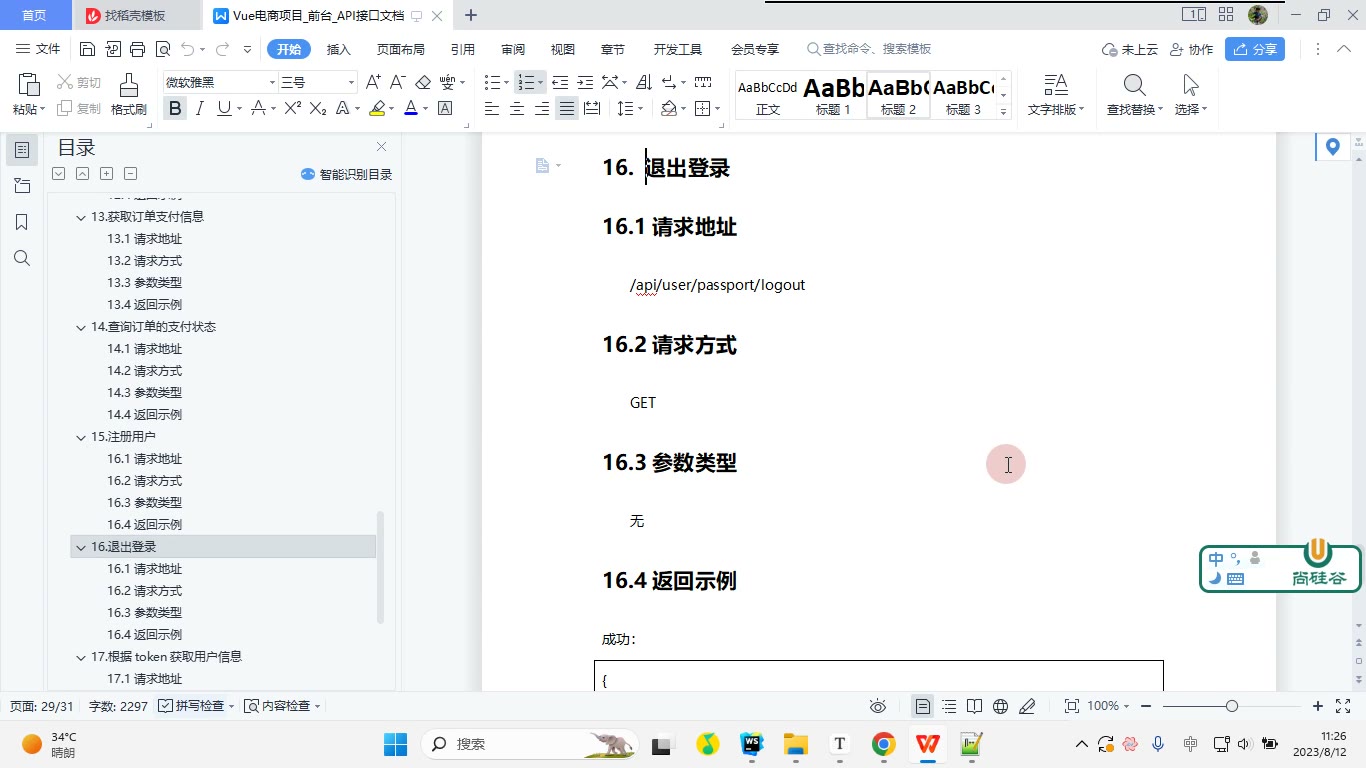Image resolution: width=1366 pixels, height=768 pixels.
Task: Open the 页面布局 ribbon tab
Action: [400, 49]
